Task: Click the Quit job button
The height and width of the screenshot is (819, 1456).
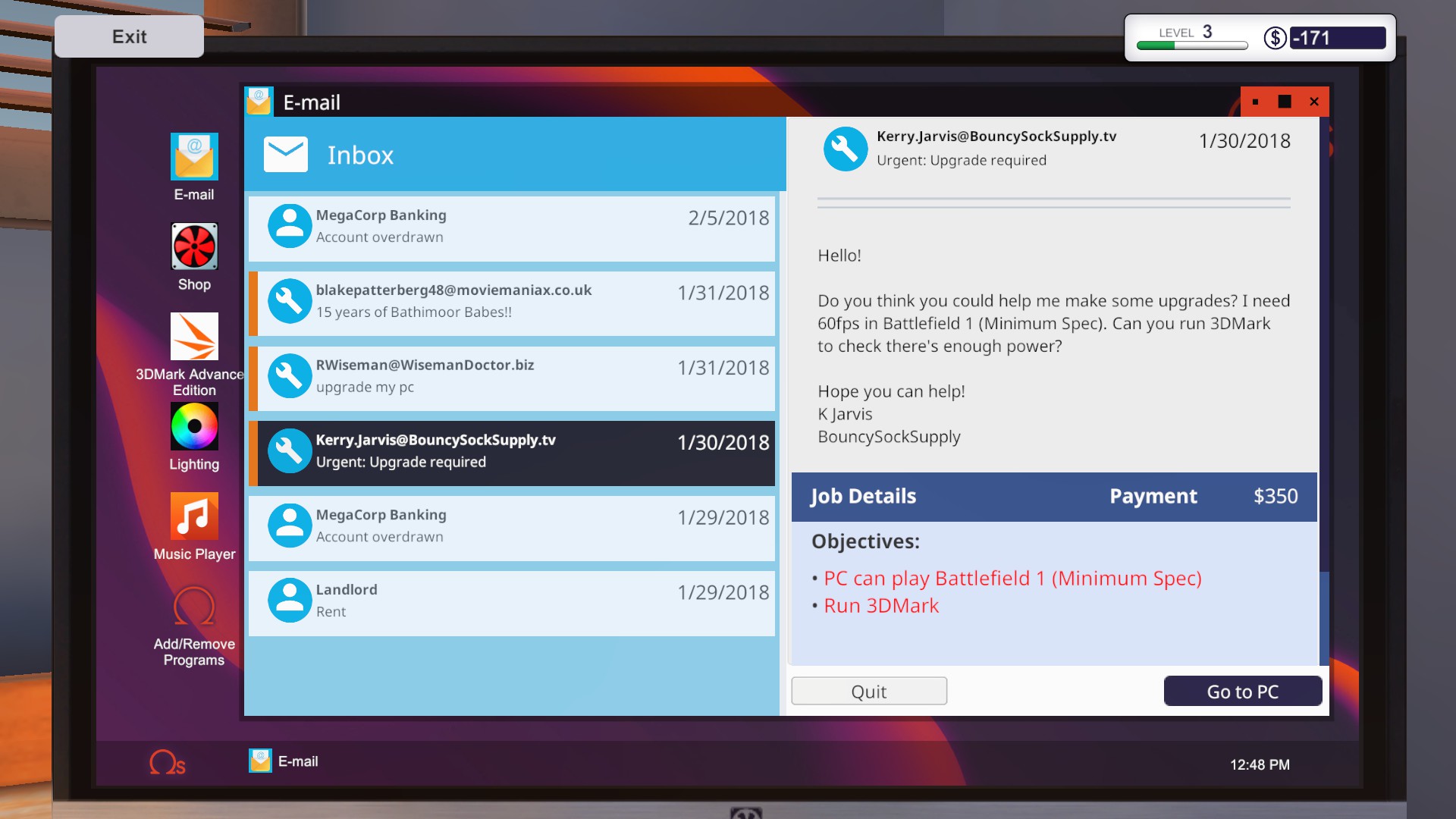Action: click(869, 691)
